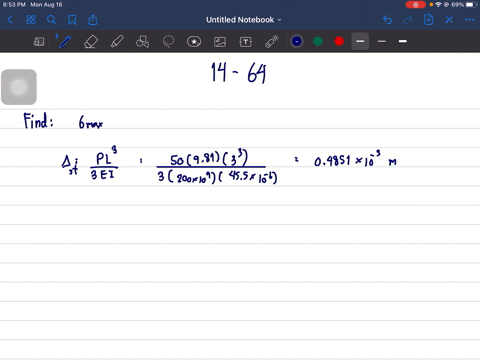
Task: Bookmark the current page
Action: 72,20
